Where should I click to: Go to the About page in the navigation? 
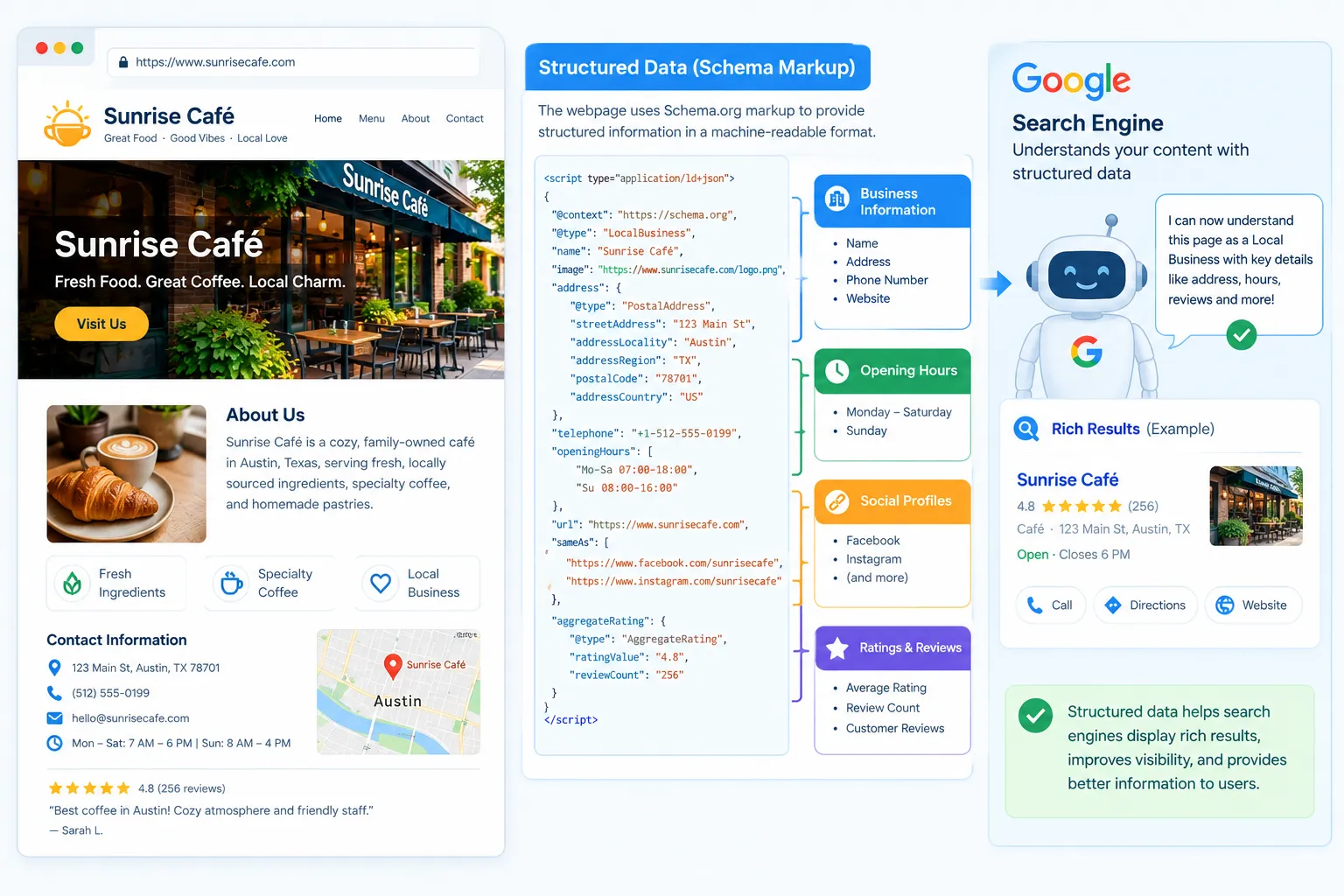point(416,119)
